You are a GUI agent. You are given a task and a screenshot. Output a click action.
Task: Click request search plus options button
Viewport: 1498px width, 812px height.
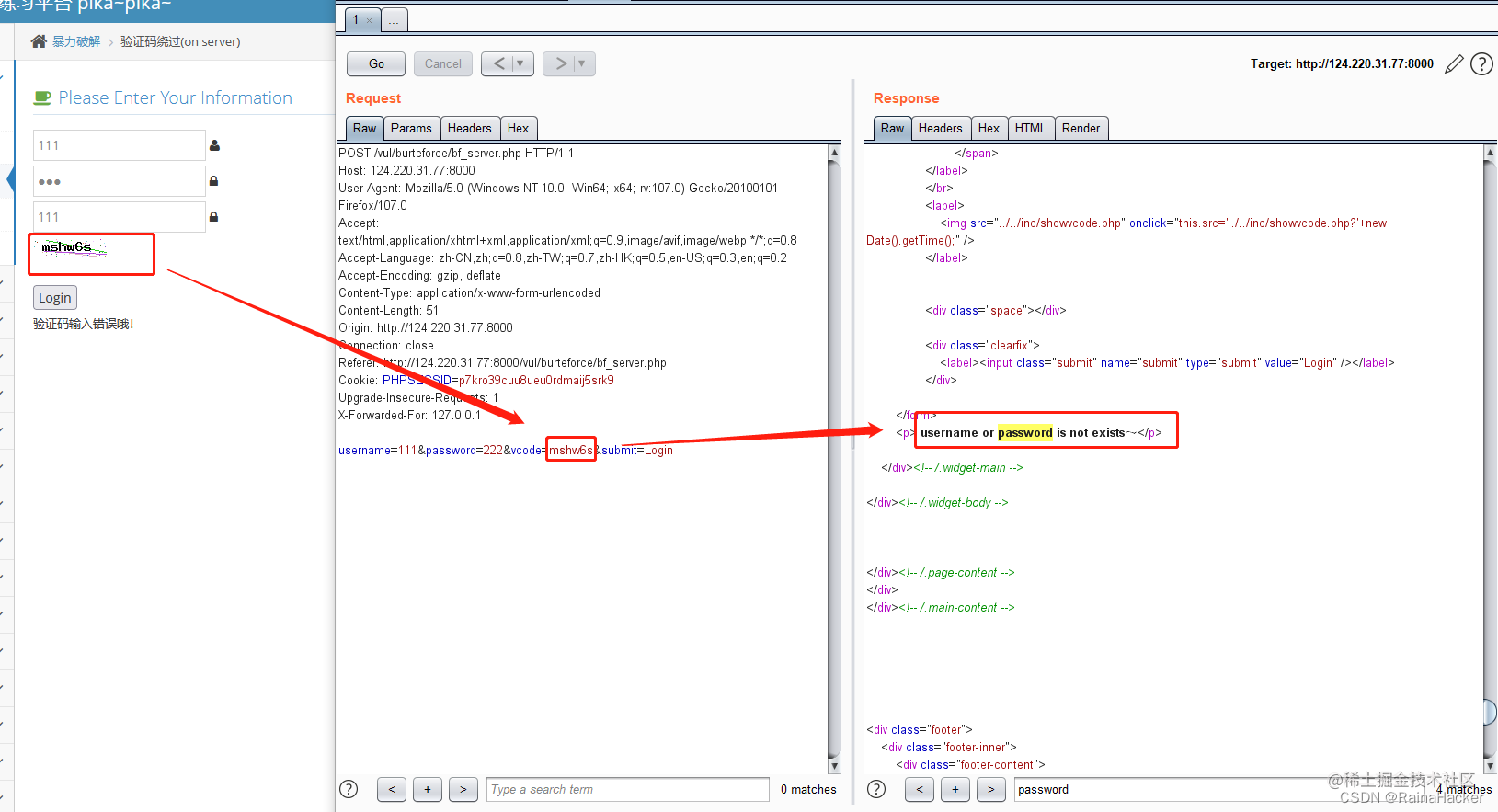[428, 789]
